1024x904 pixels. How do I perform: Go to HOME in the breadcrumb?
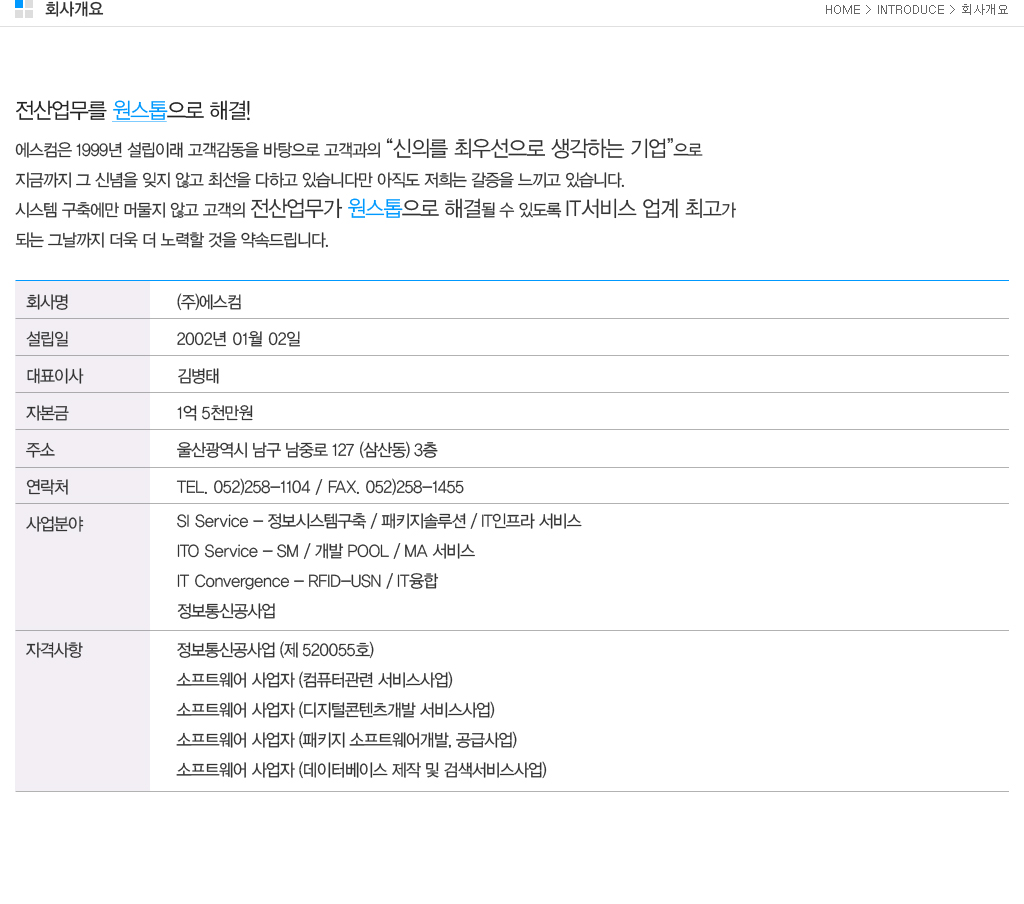coord(842,10)
